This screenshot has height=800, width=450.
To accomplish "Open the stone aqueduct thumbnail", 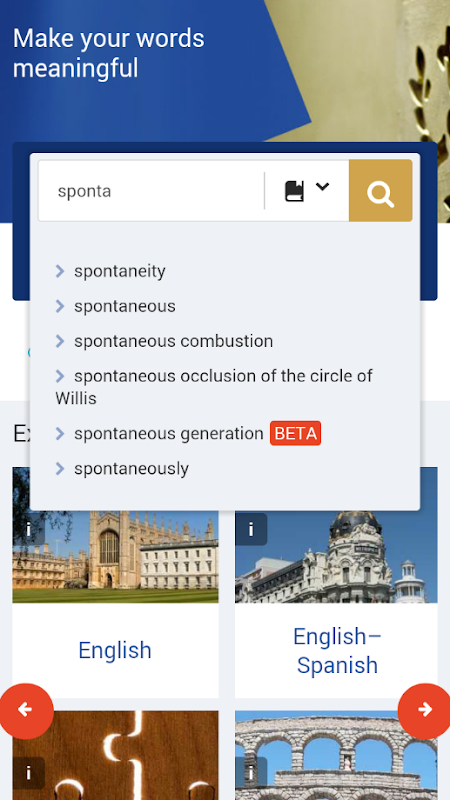I will pos(336,755).
